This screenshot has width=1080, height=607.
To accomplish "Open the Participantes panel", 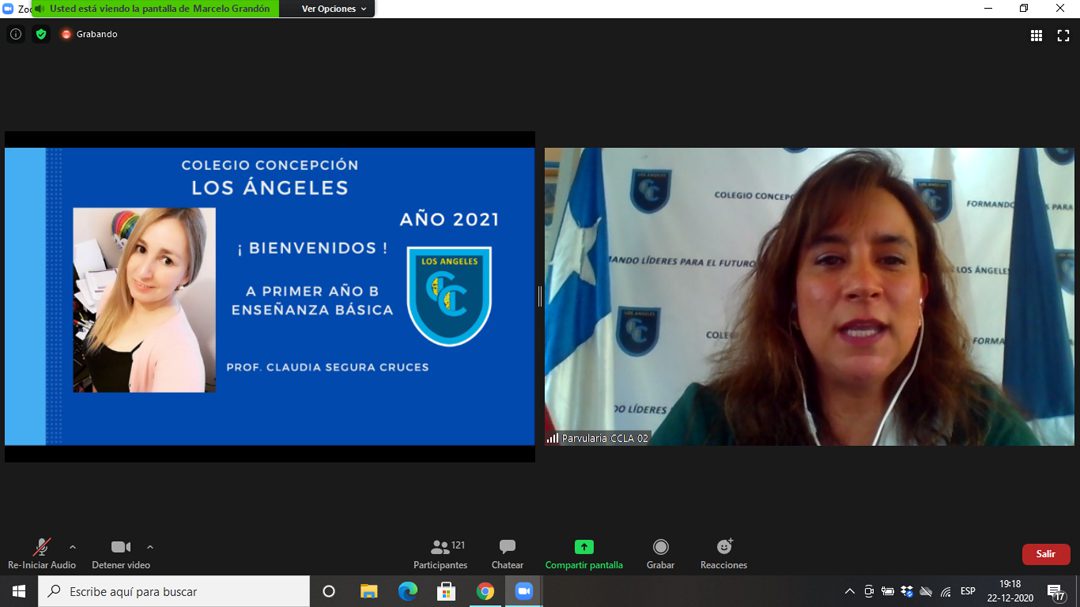I will click(441, 554).
